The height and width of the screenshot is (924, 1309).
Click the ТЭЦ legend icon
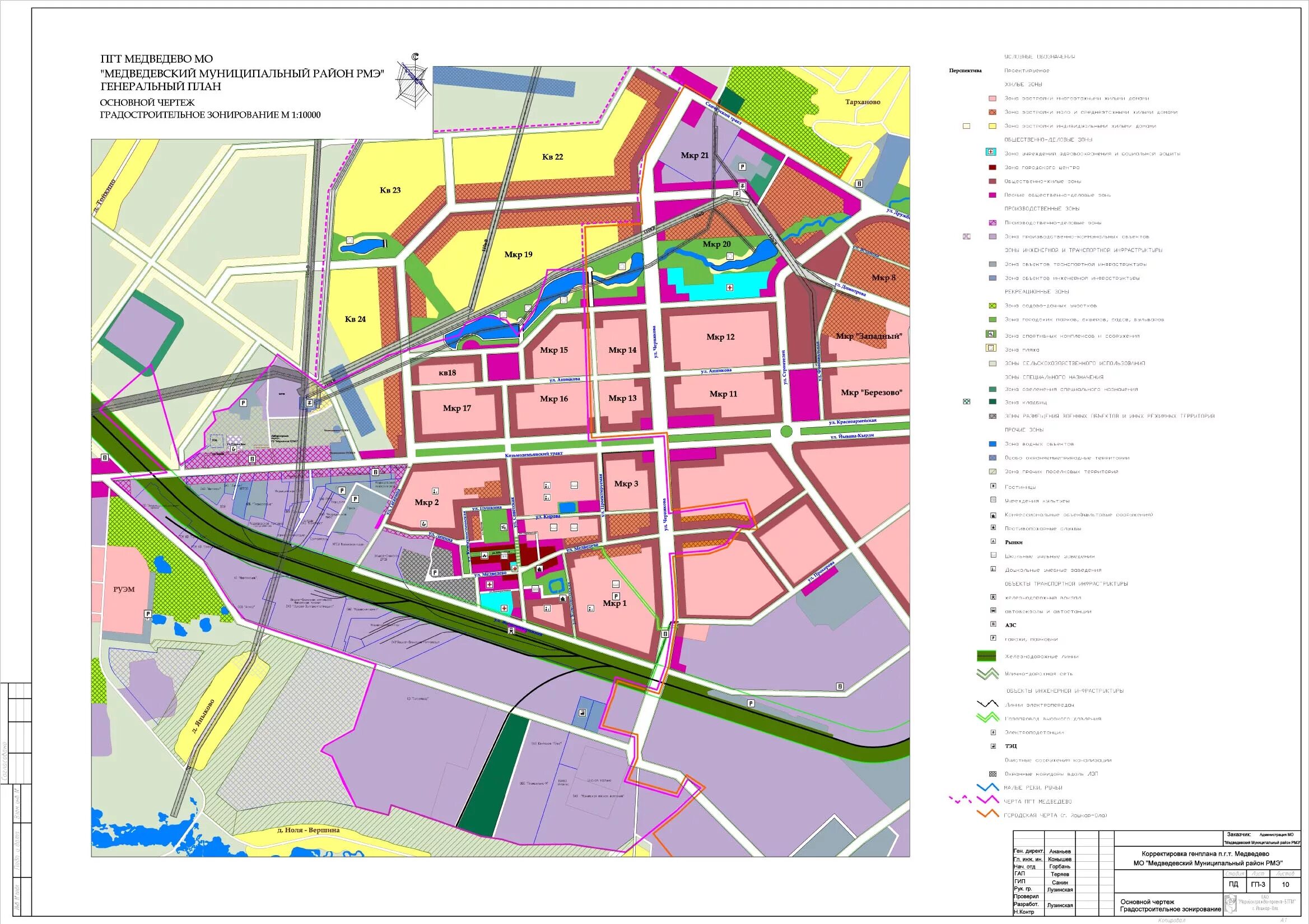tap(993, 746)
